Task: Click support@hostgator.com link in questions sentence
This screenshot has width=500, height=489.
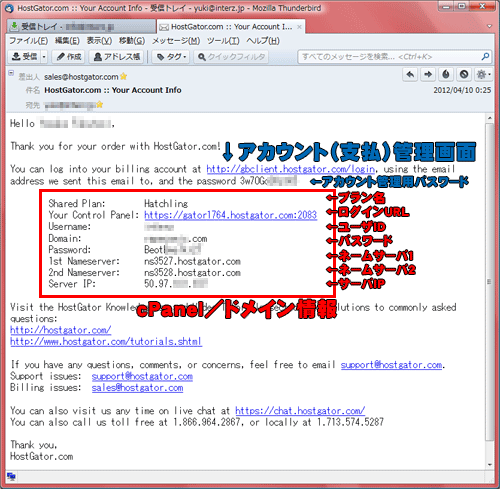Action: (x=391, y=365)
